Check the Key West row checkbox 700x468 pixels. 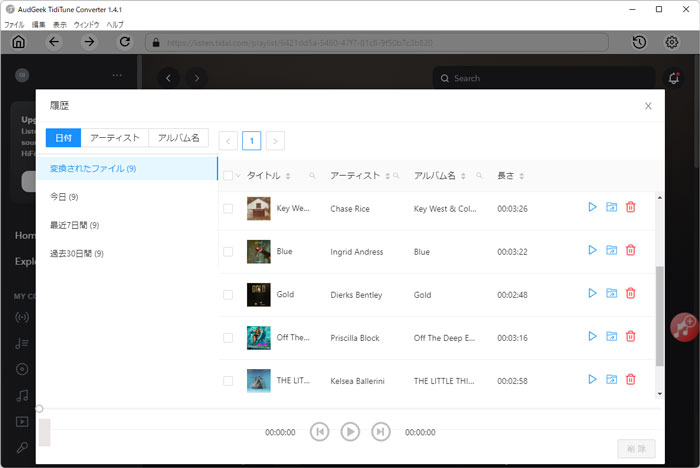click(x=228, y=209)
